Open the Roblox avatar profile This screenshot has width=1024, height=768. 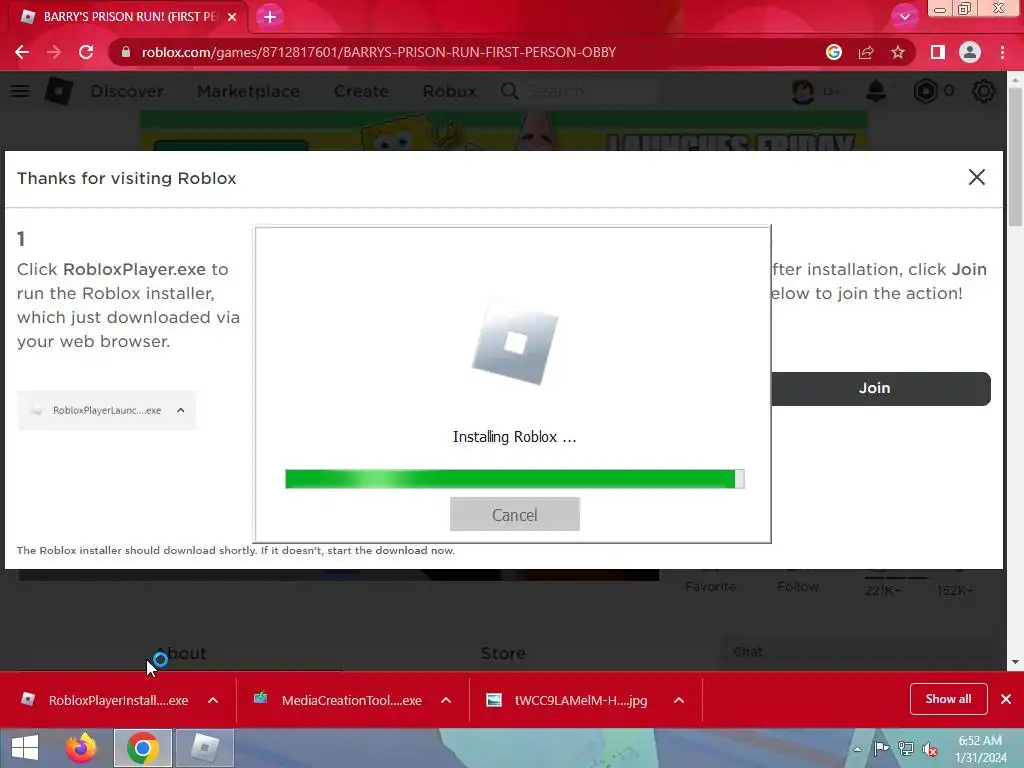pos(803,91)
